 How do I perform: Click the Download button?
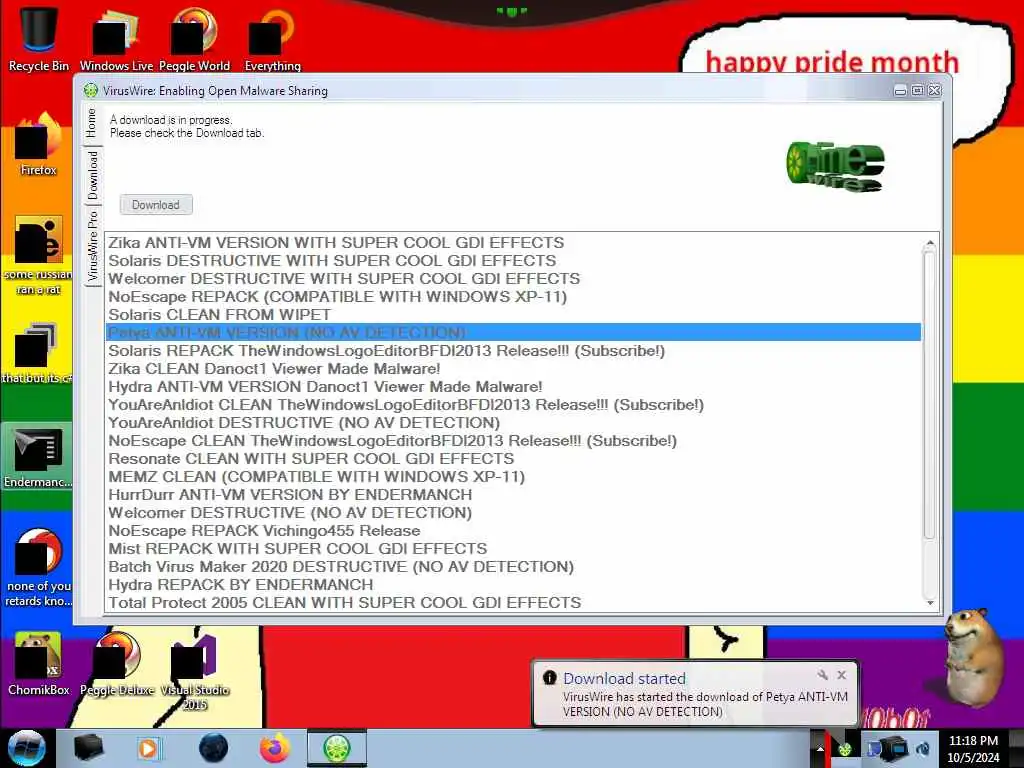click(156, 204)
